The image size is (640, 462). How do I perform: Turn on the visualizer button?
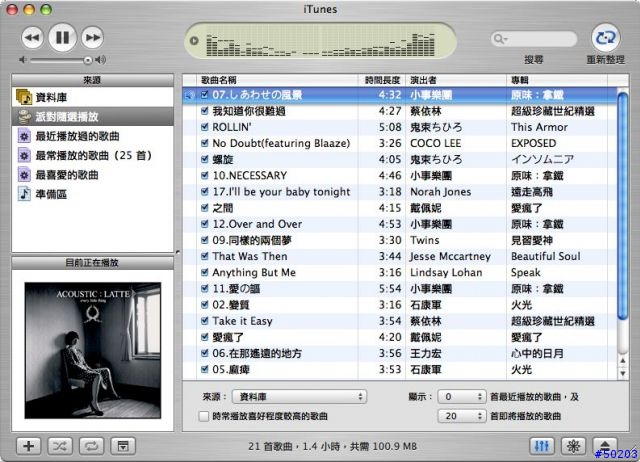(x=573, y=446)
